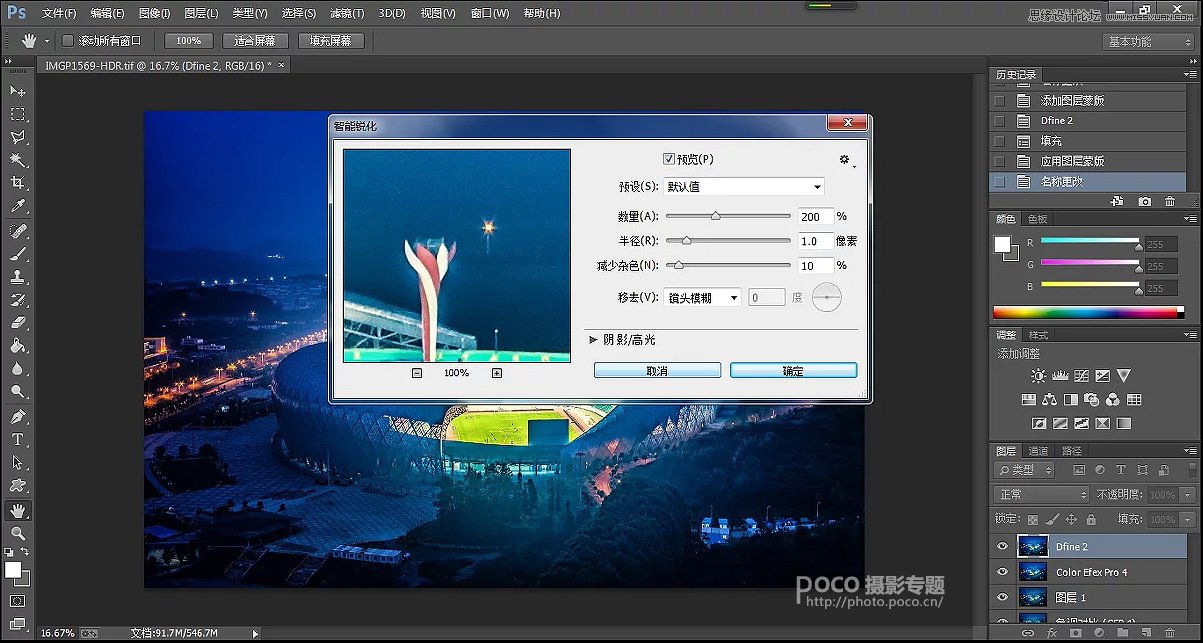Enable 'Scroll All Windows' (滚动所有窗口) checkbox
The image size is (1203, 643).
pos(68,41)
